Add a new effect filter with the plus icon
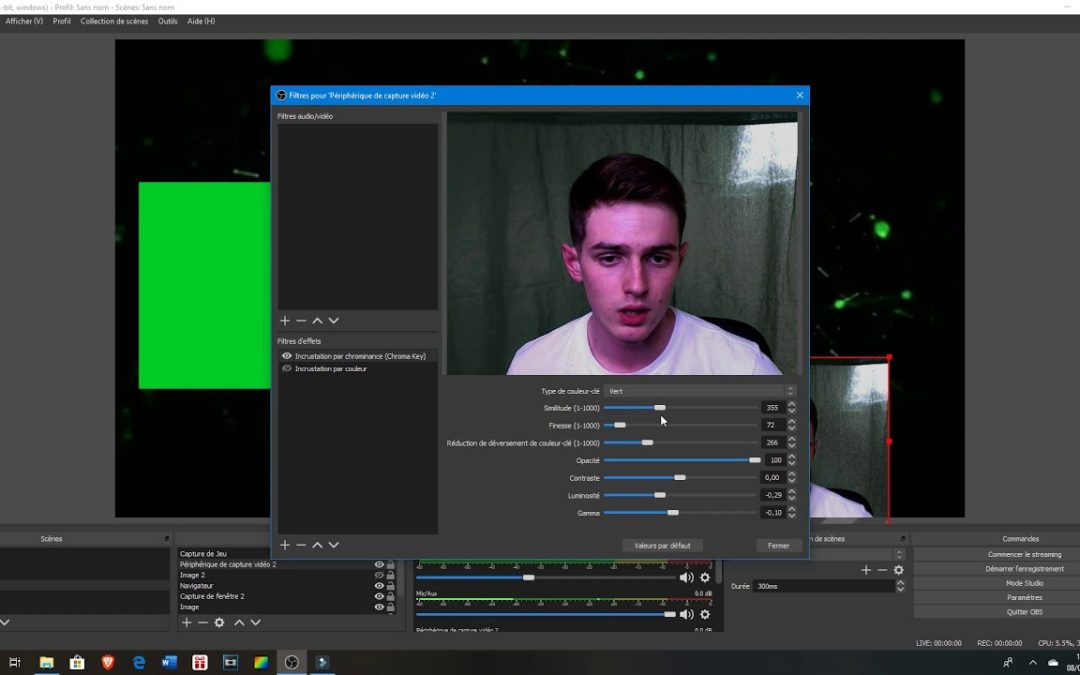This screenshot has width=1080, height=675. [x=285, y=545]
